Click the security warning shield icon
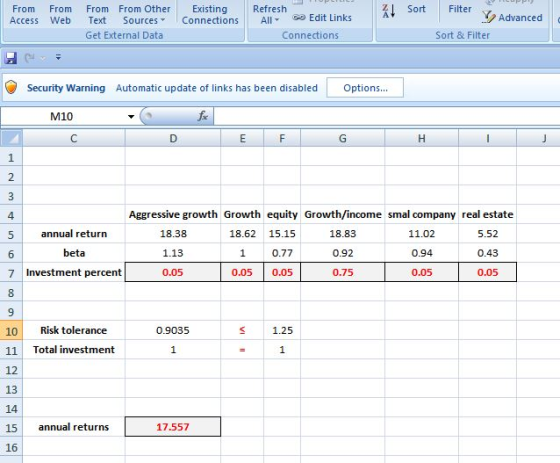The width and height of the screenshot is (560, 463). (x=11, y=87)
